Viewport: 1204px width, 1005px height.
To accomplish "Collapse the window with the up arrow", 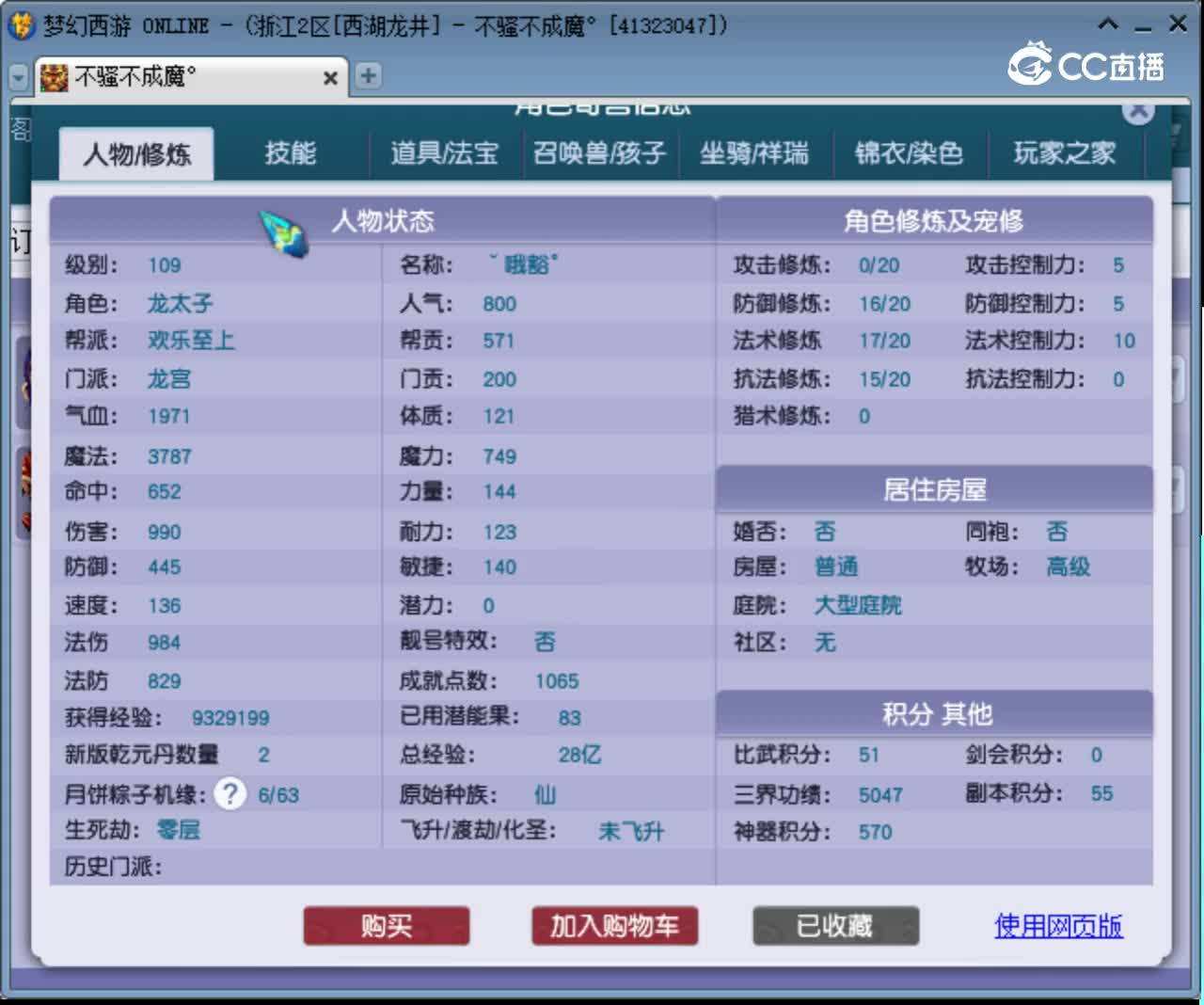I will (x=1108, y=24).
